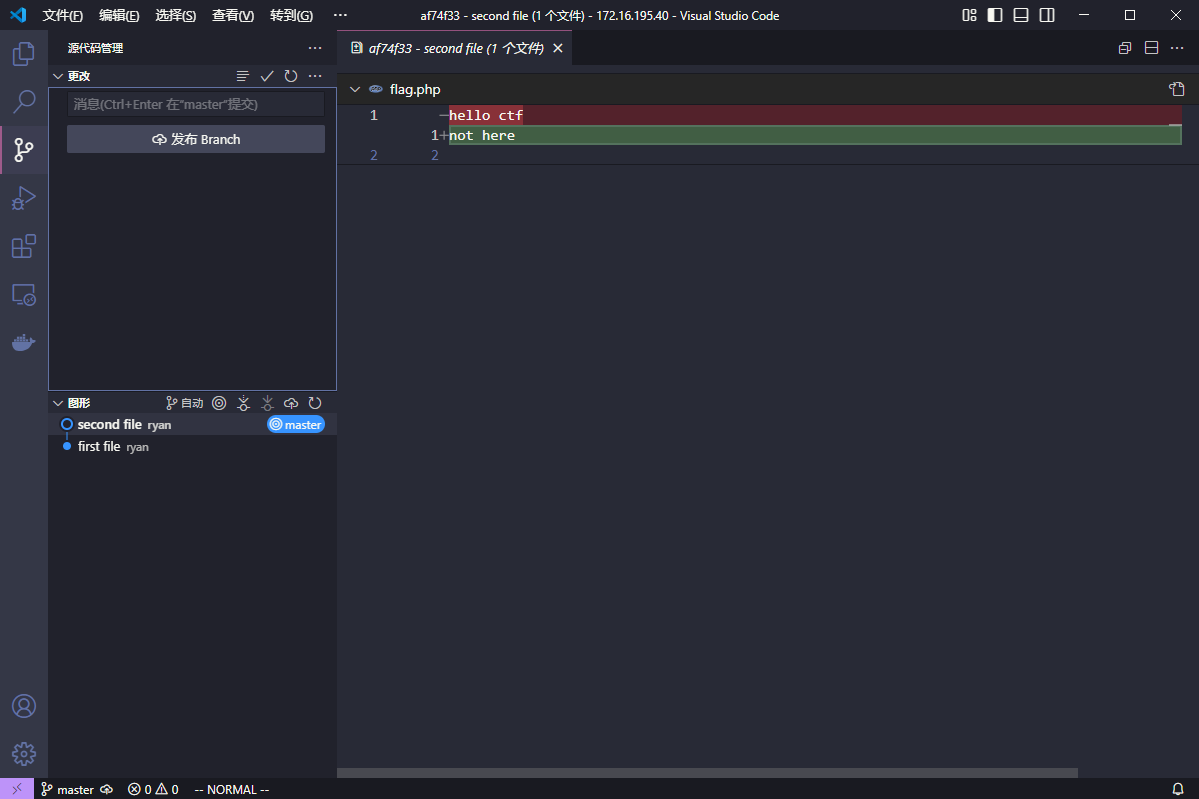
Task: Toggle the split diff view layout icon
Action: [1151, 47]
